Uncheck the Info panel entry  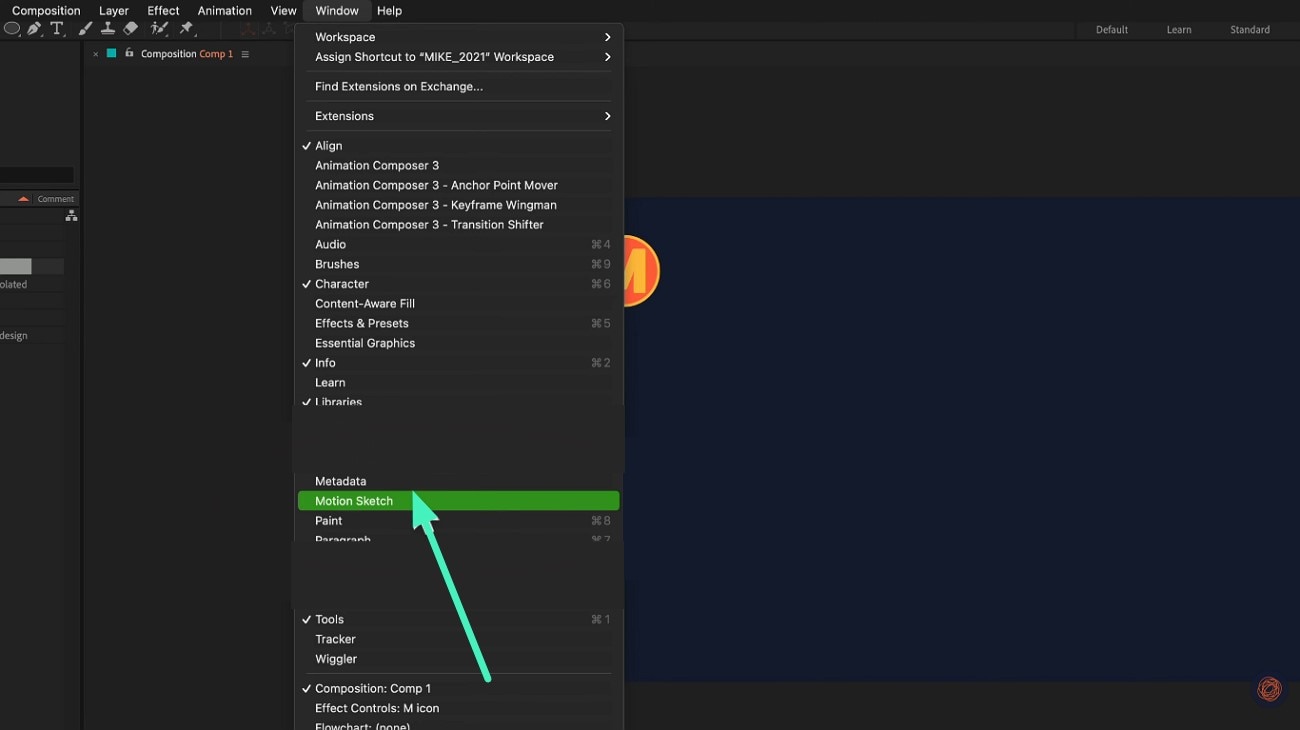324,362
